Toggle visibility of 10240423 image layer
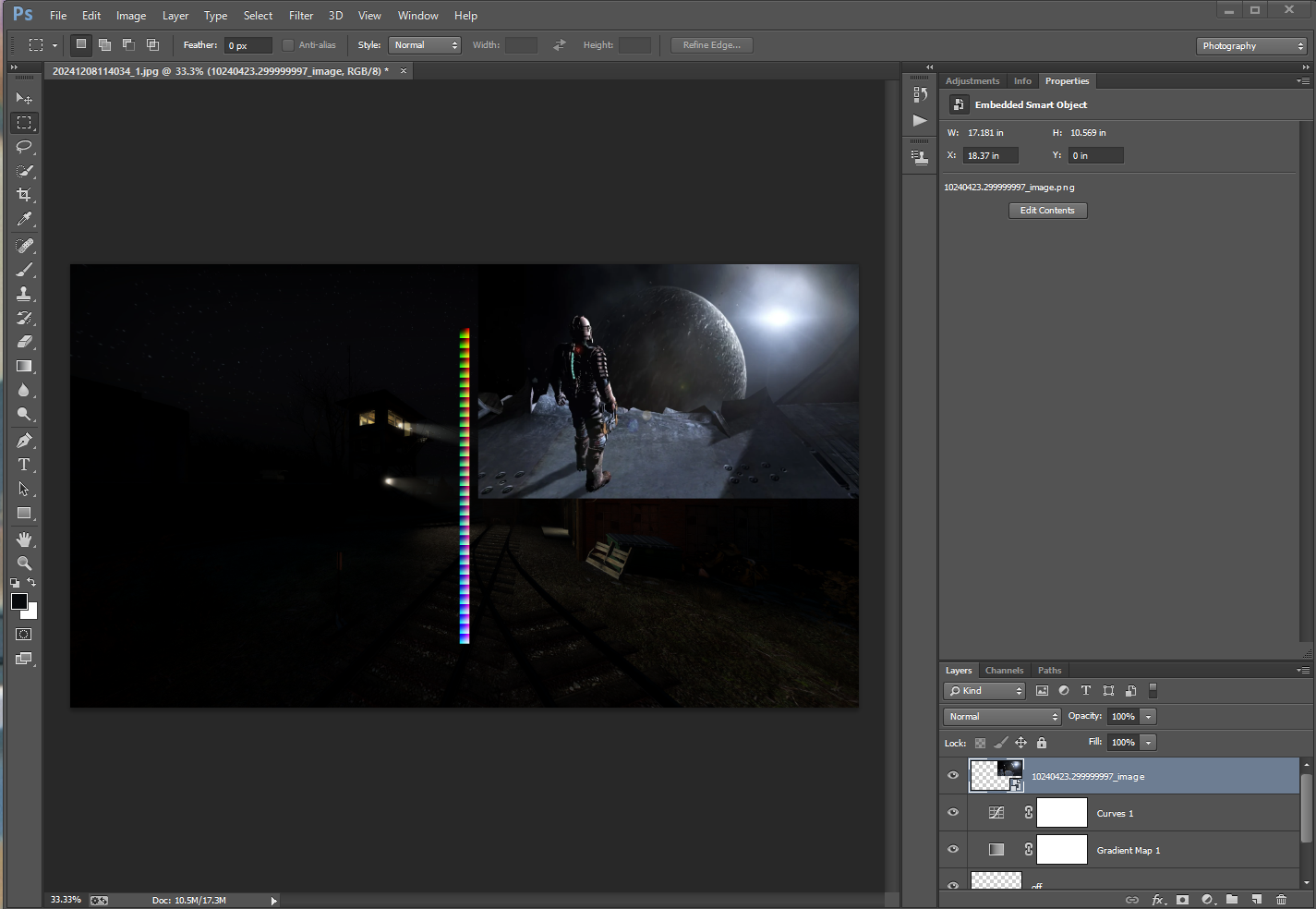The image size is (1316, 909). [x=953, y=776]
